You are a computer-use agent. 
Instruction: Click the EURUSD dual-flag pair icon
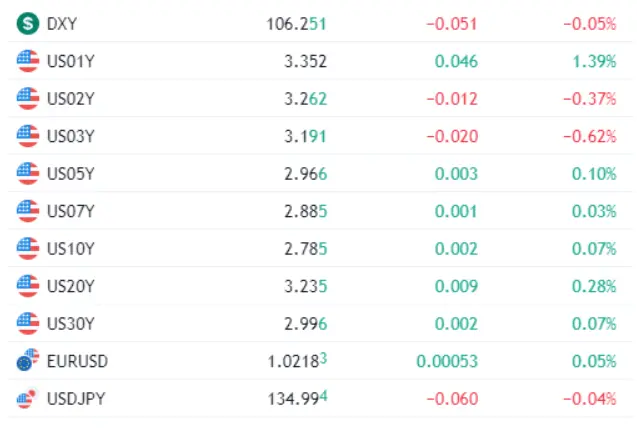[28, 360]
